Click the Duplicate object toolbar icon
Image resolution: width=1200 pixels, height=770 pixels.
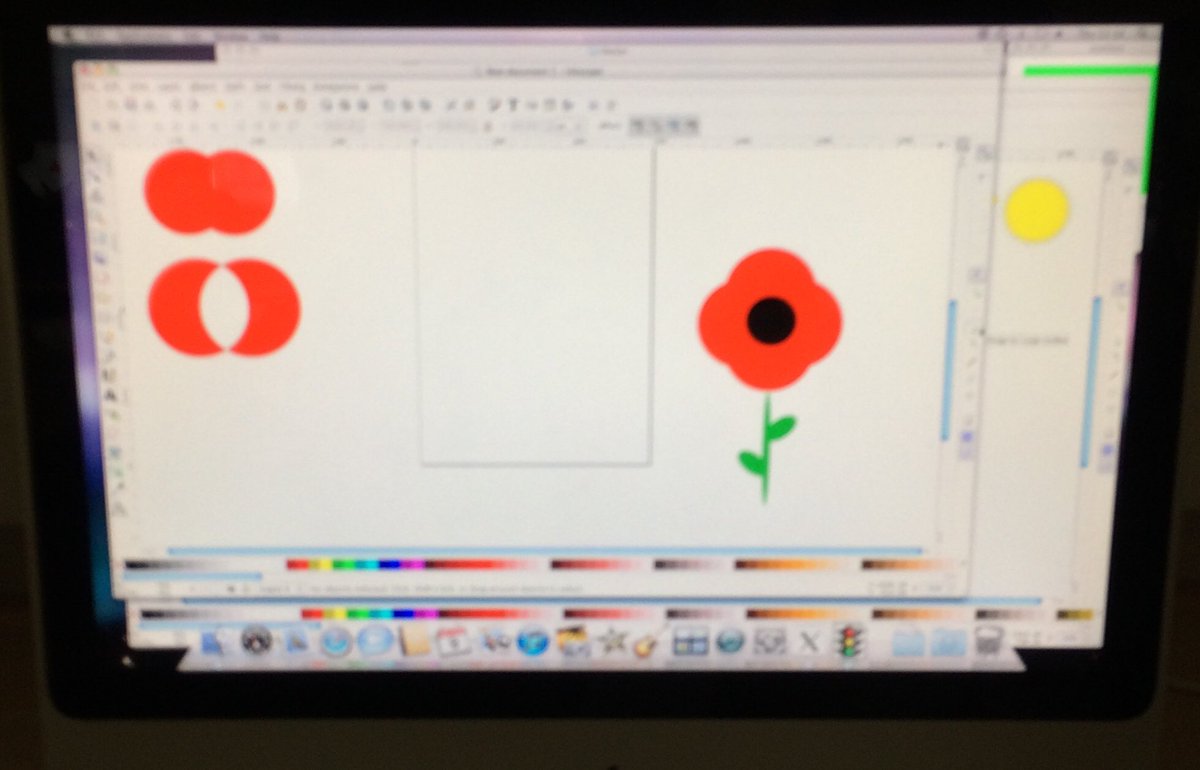tap(389, 105)
